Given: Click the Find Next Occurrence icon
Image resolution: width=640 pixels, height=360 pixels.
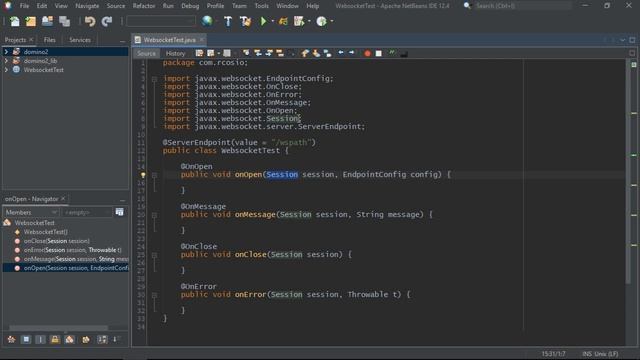Looking at the screenshot, I should [x=269, y=53].
